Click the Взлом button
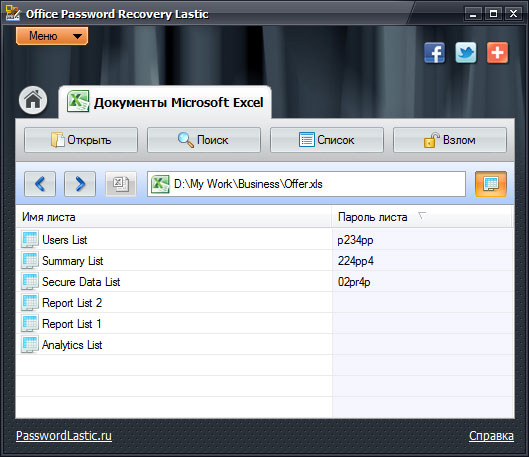This screenshot has height=457, width=529. point(450,140)
